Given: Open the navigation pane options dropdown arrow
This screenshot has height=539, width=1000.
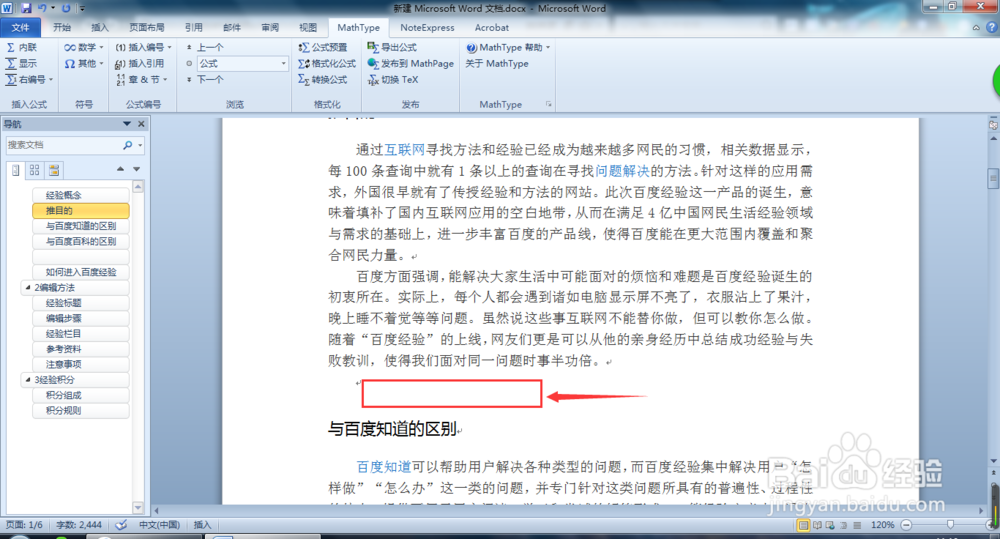Looking at the screenshot, I should [x=126, y=124].
